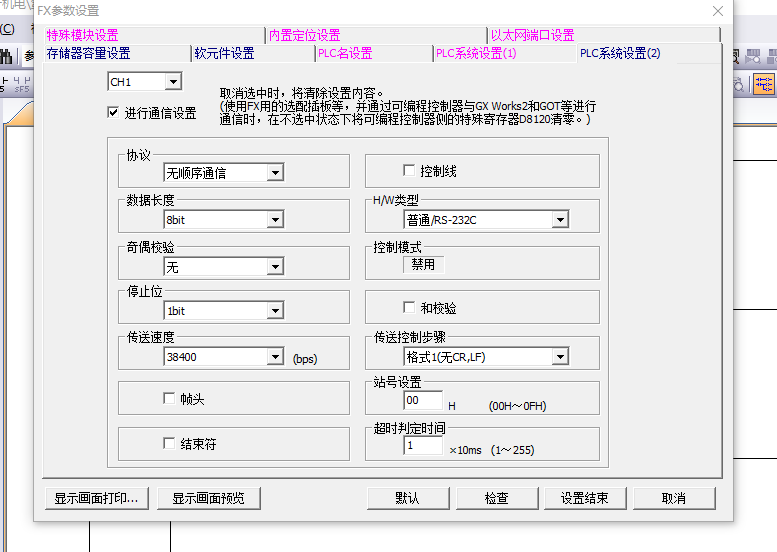Enable the 控制线 checkbox
Image resolution: width=777 pixels, height=552 pixels.
tap(408, 171)
